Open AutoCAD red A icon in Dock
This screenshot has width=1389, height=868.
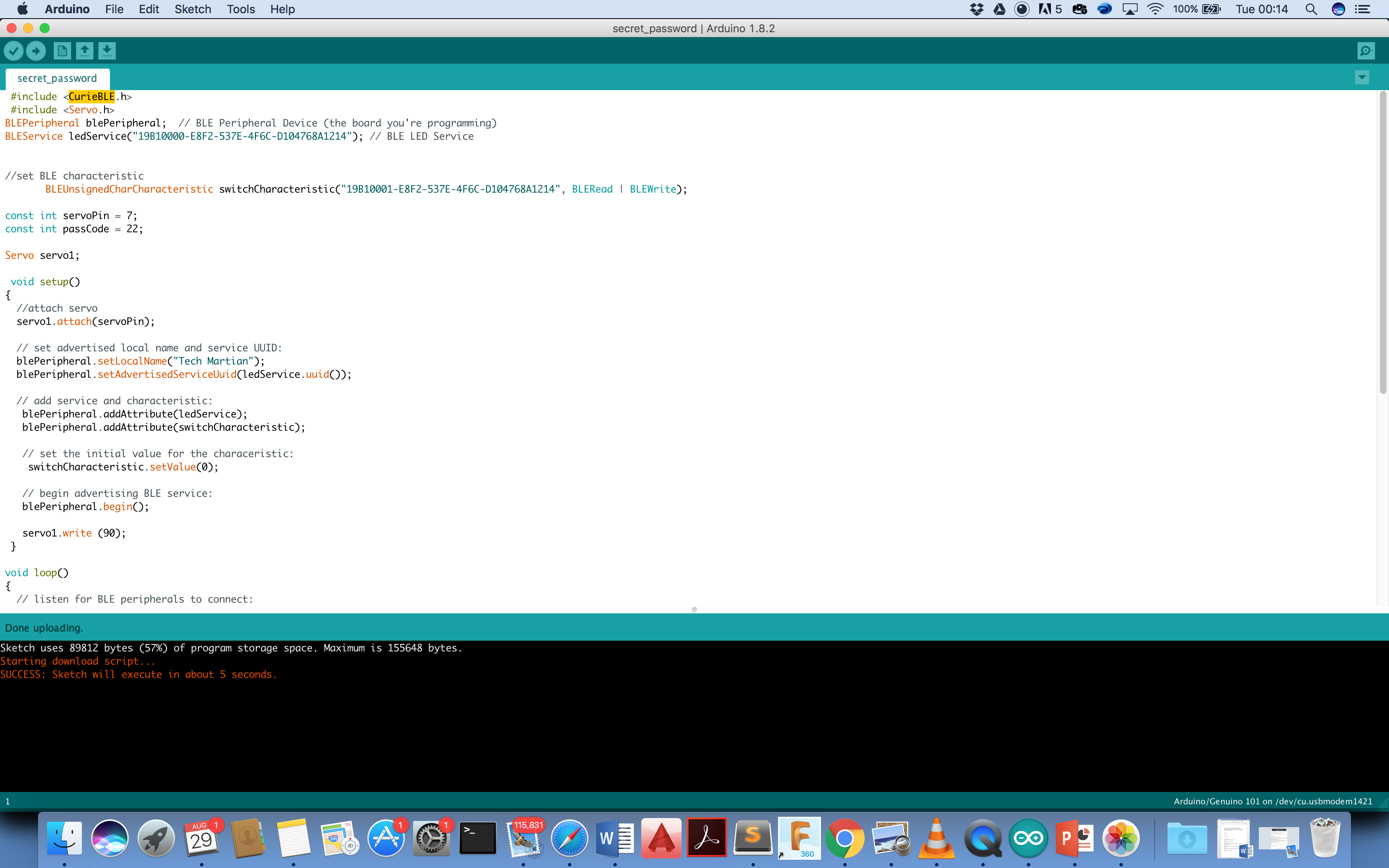(661, 838)
